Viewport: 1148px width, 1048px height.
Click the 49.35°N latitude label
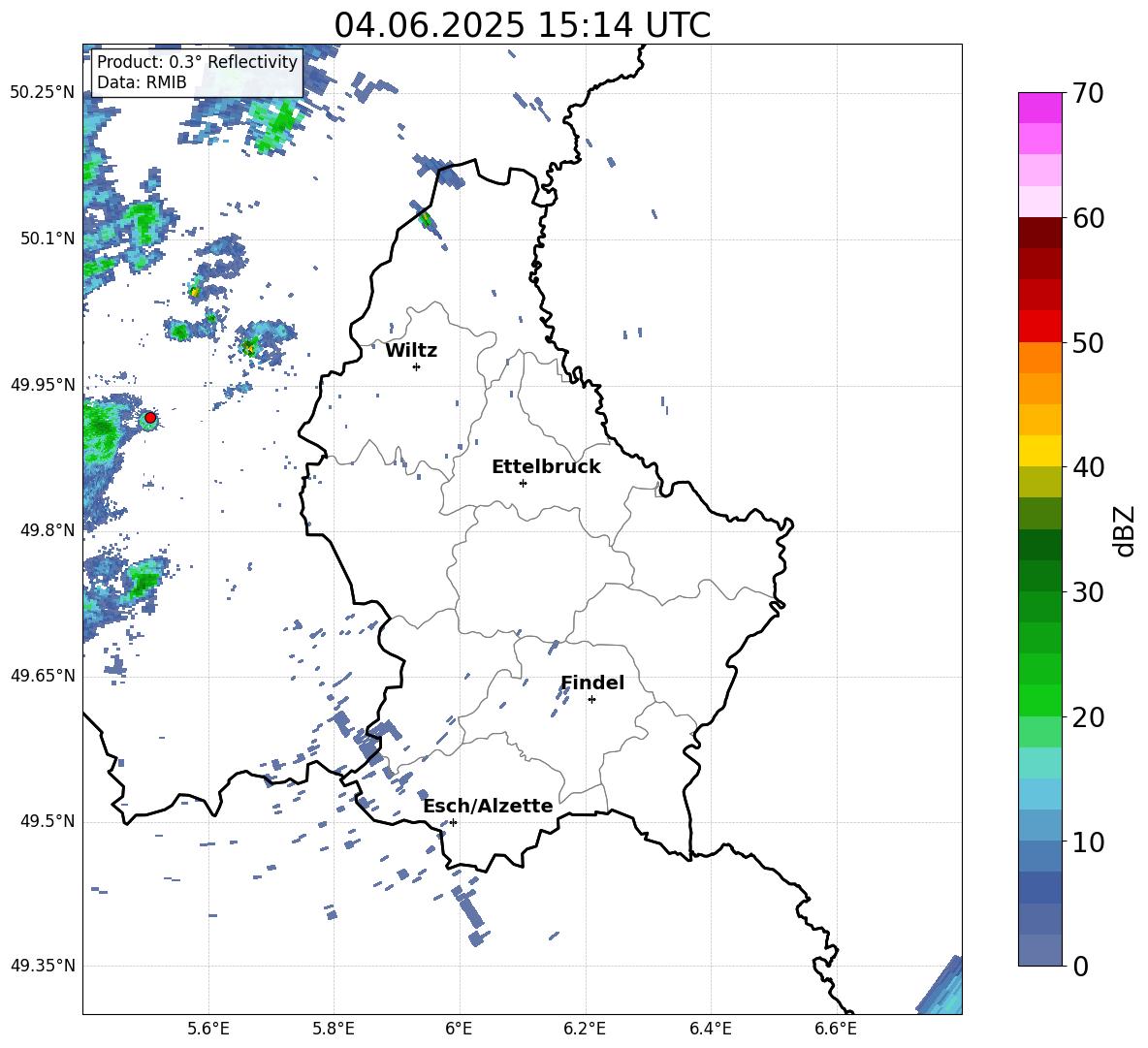43,966
